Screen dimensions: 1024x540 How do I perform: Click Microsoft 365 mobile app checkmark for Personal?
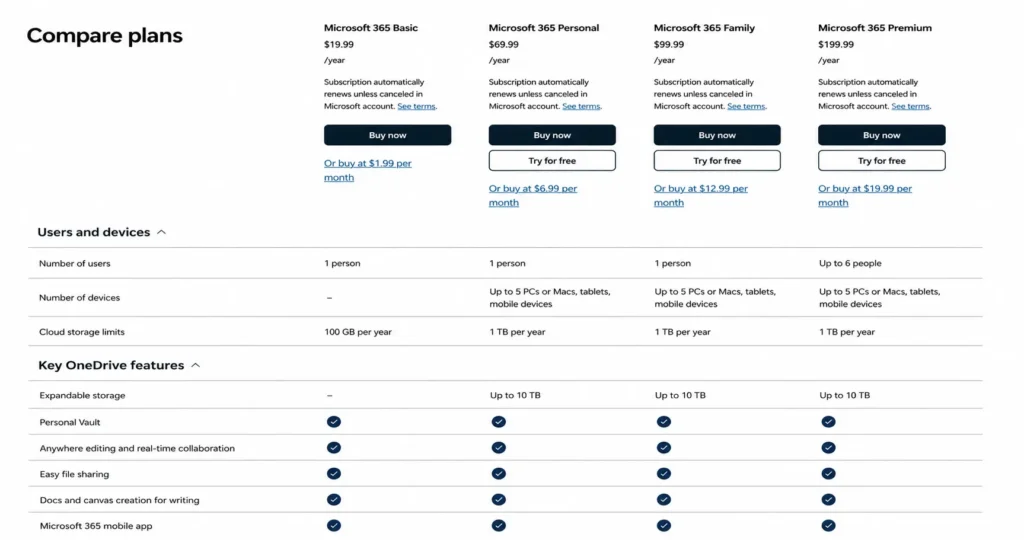[x=499, y=526]
